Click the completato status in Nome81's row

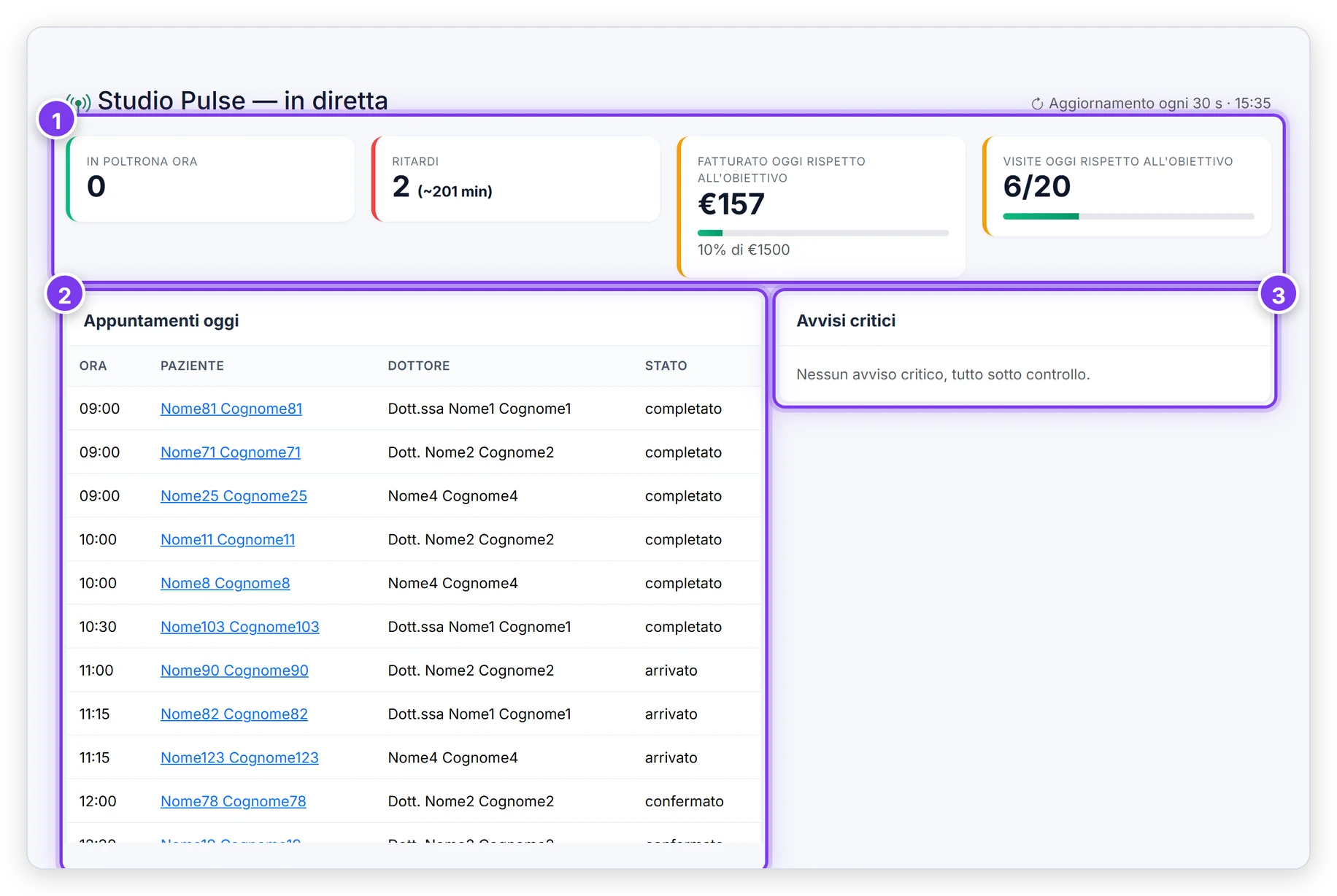tap(683, 409)
